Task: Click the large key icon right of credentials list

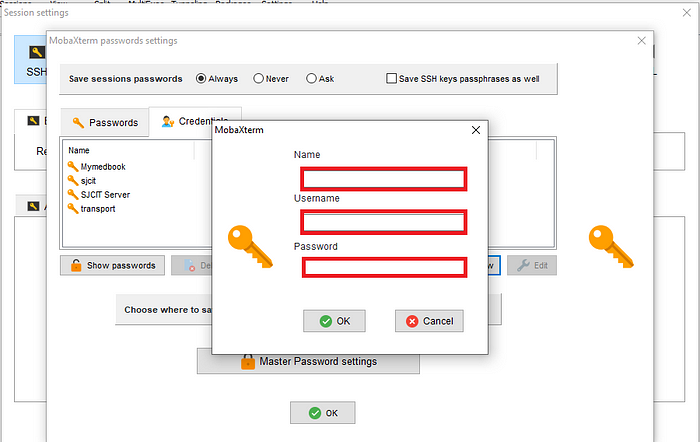Action: pos(611,246)
